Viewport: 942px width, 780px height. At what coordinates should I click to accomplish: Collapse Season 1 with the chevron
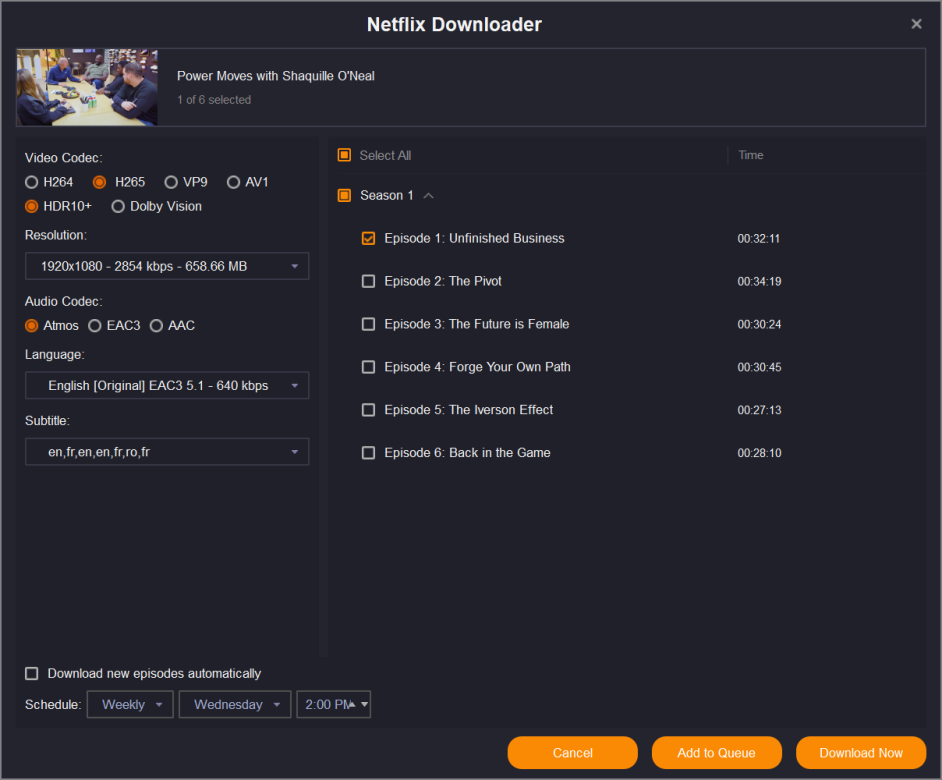point(429,196)
